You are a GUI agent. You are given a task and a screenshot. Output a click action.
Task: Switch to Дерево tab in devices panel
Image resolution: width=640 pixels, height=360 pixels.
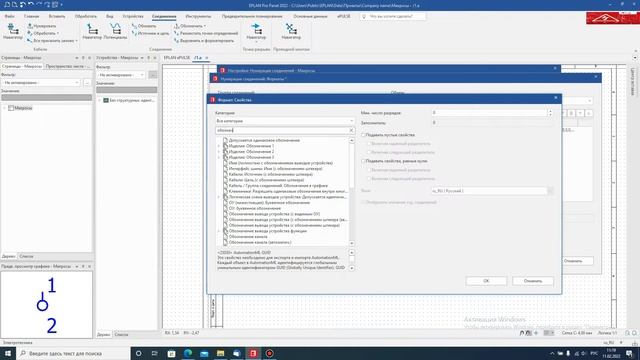point(103,334)
